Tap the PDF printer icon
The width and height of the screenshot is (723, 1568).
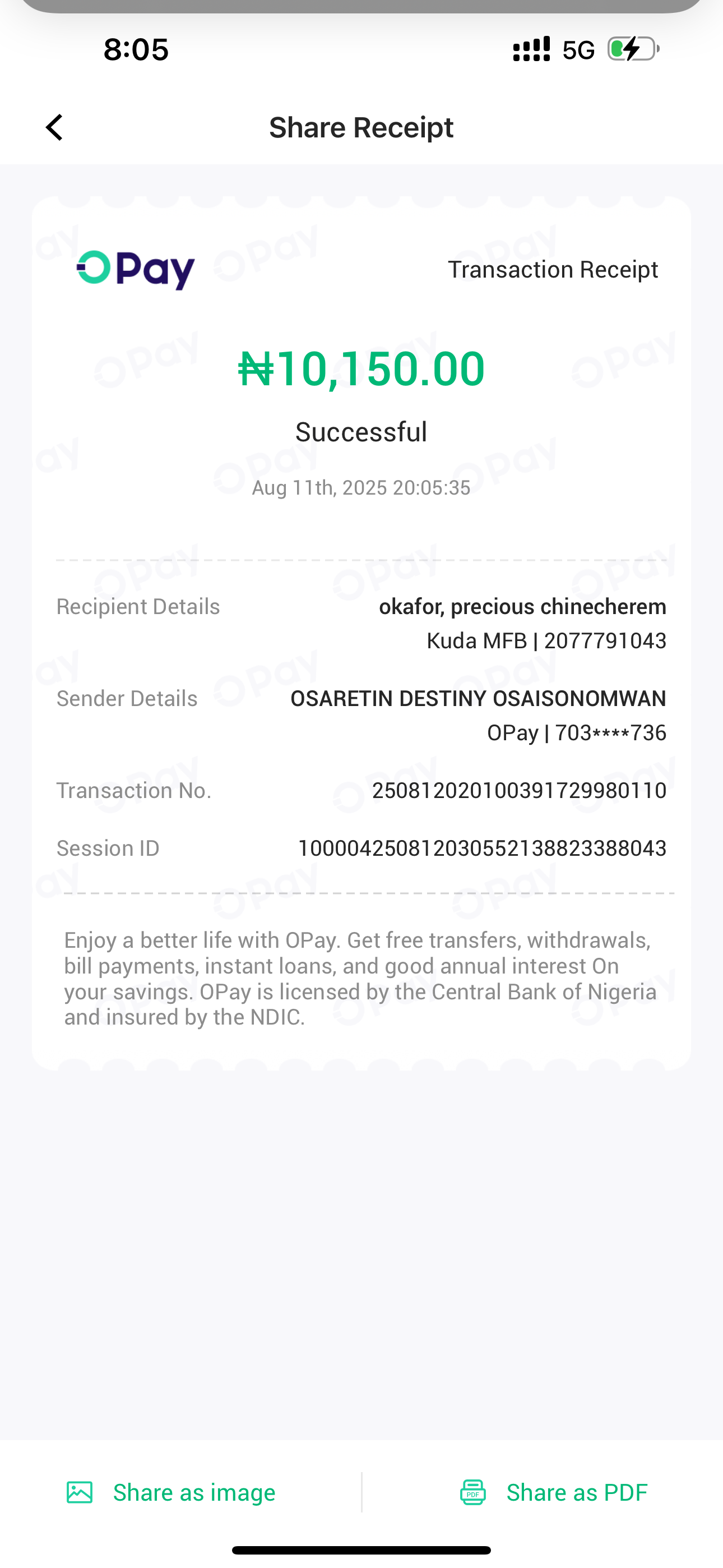(473, 1492)
